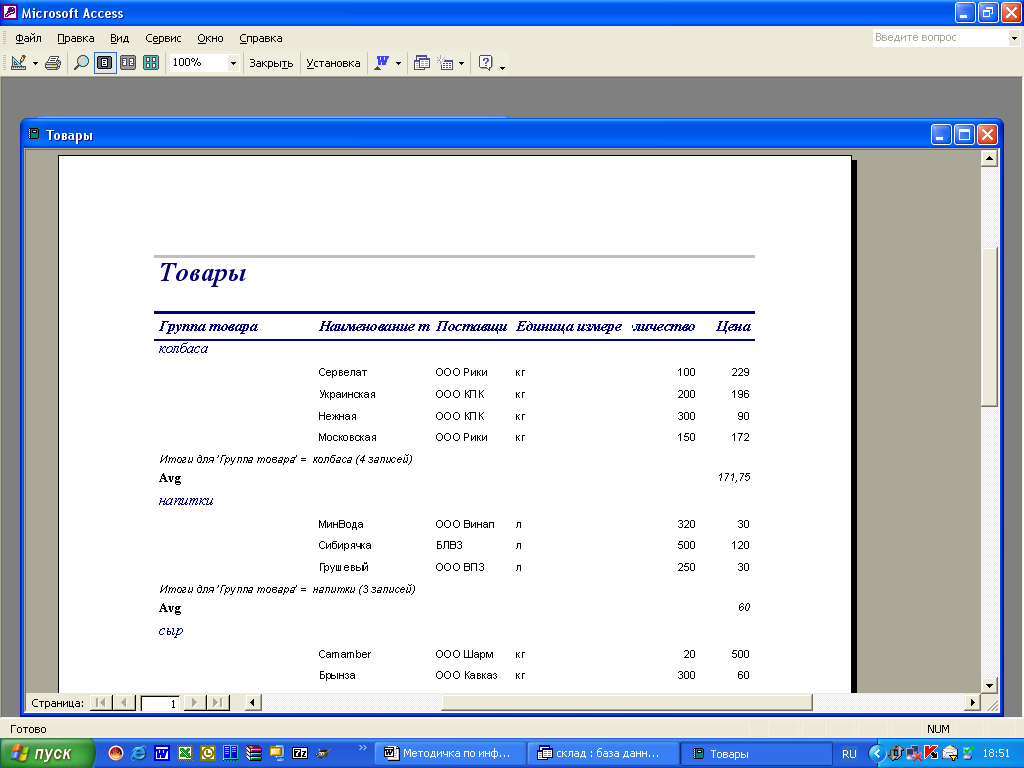Open the Окно menu

click(x=210, y=39)
